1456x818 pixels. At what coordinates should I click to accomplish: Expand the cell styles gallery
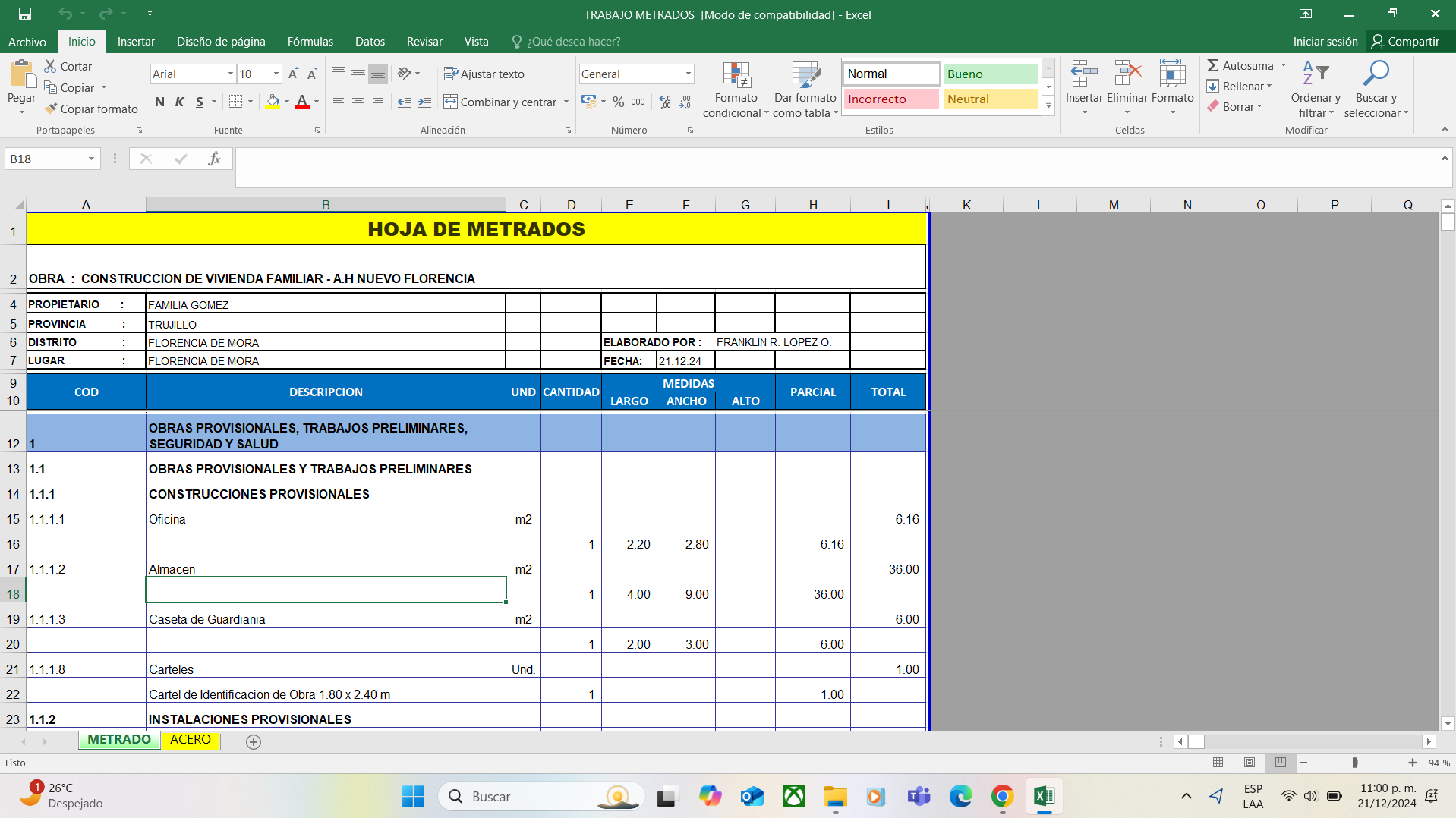click(x=1048, y=107)
